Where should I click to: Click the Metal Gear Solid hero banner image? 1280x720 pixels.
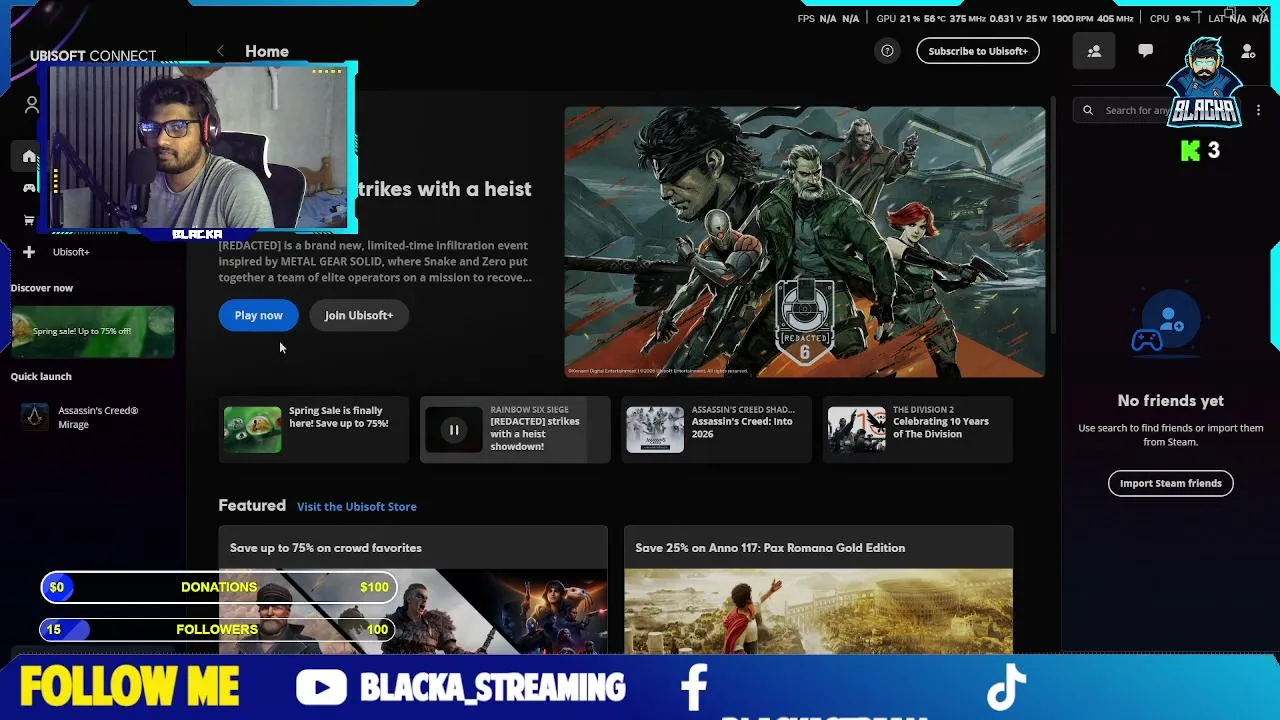[x=805, y=242]
